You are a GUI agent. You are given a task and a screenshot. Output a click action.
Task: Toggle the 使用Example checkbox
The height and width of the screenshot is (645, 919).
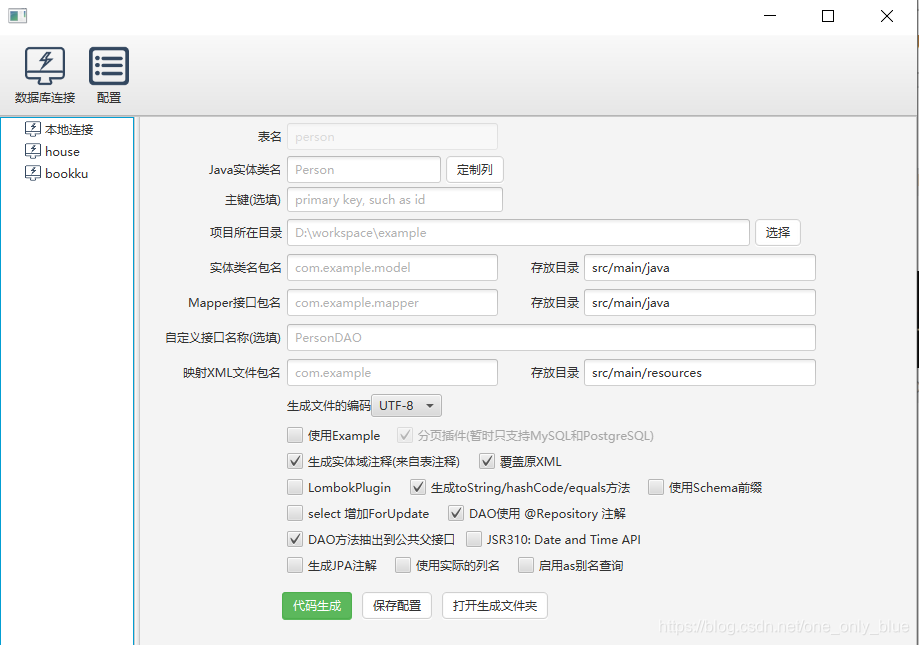(x=295, y=435)
